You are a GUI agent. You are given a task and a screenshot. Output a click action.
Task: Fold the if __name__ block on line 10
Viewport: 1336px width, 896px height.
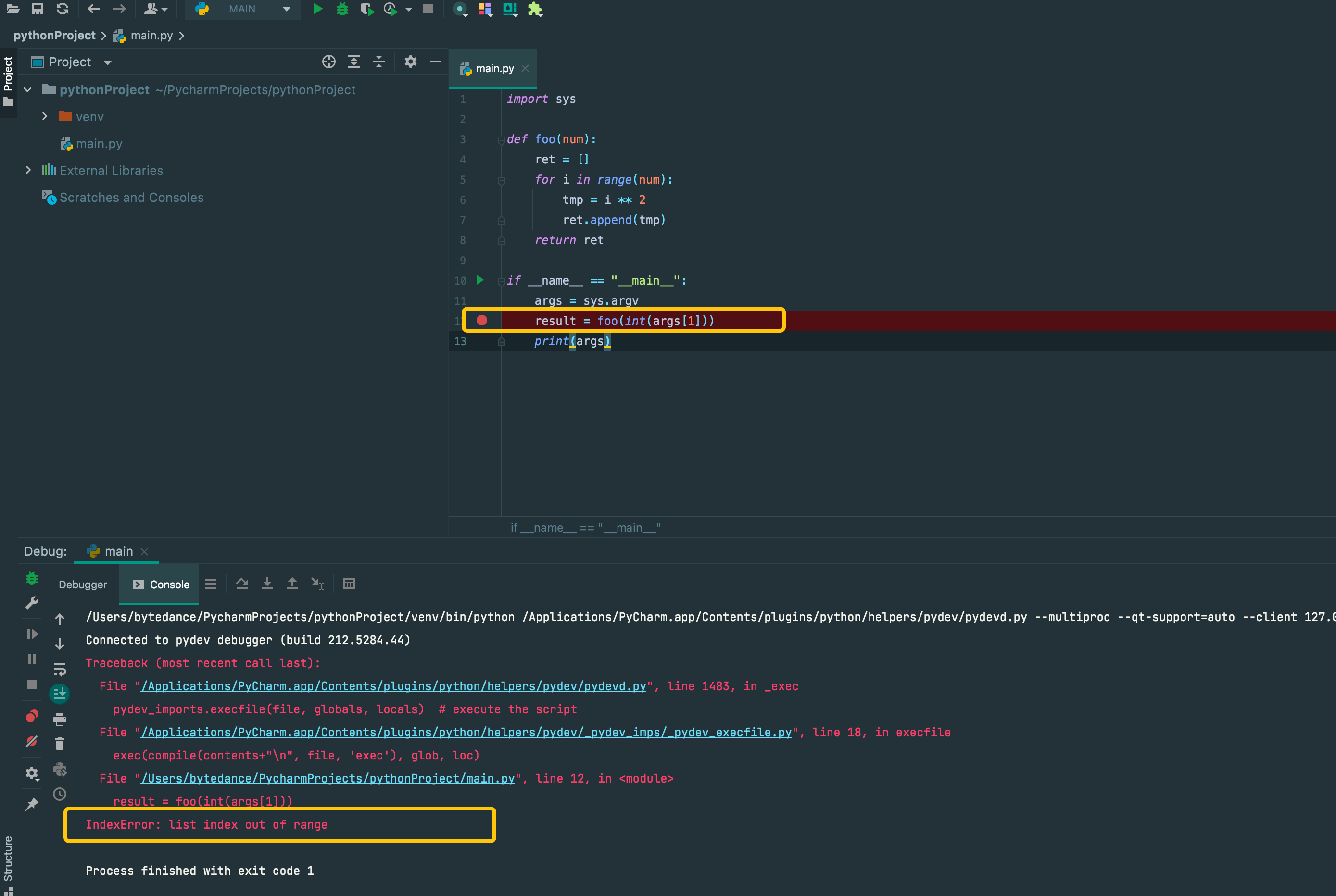501,281
